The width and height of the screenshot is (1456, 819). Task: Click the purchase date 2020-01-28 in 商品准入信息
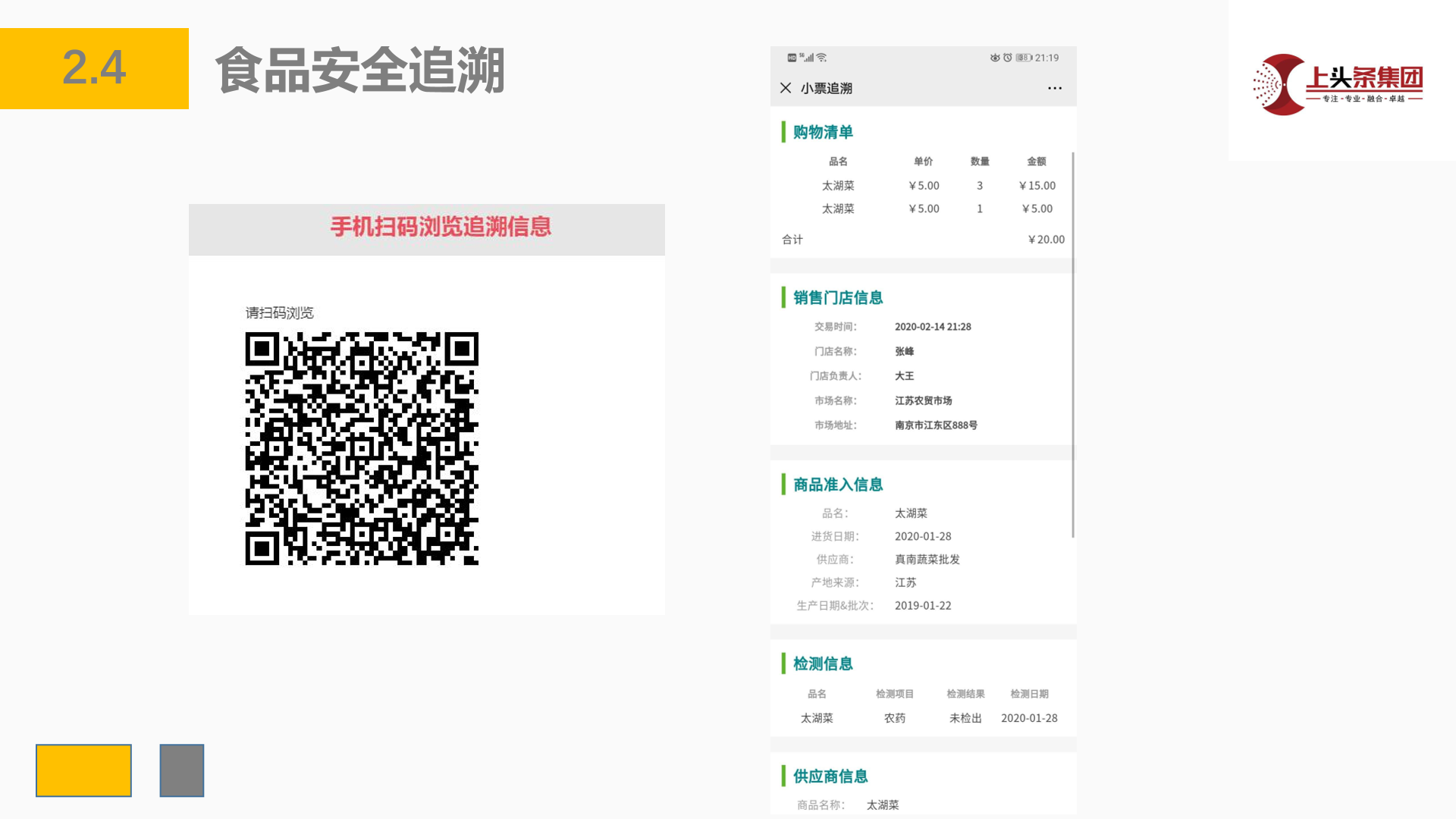tap(923, 536)
